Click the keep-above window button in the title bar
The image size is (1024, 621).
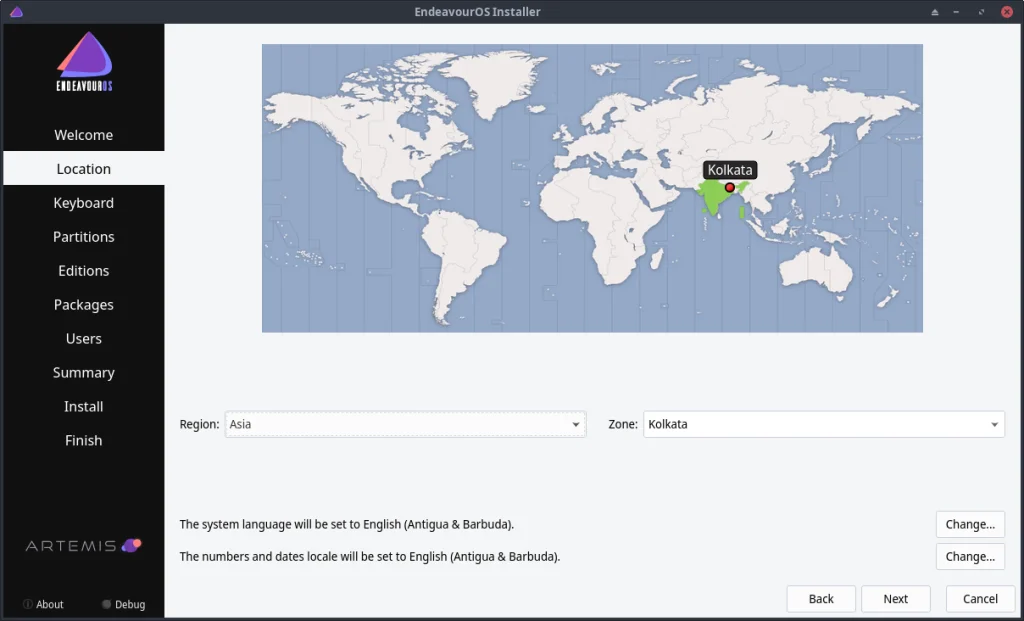tap(935, 12)
